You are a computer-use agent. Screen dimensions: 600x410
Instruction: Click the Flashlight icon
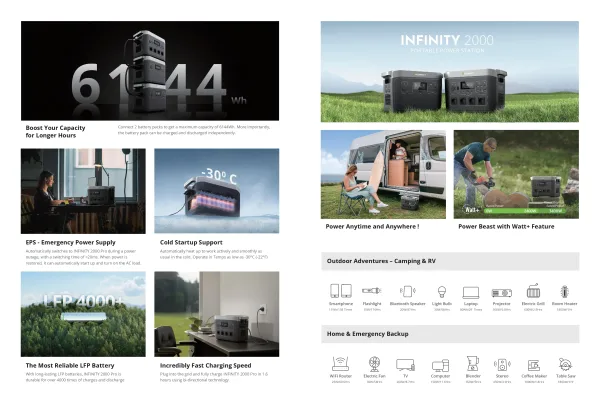click(x=372, y=291)
